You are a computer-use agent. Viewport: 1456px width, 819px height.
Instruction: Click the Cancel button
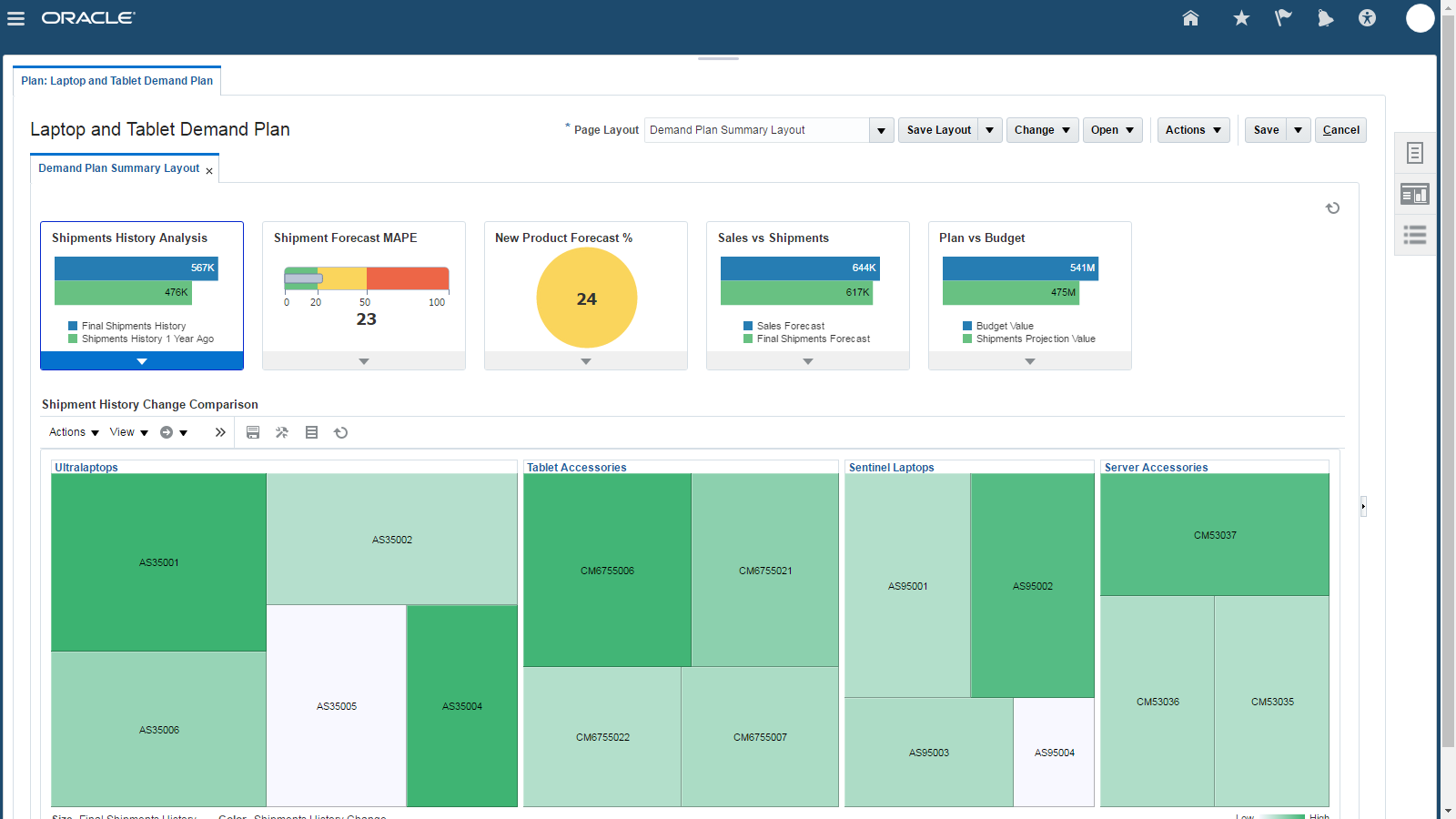(x=1340, y=130)
